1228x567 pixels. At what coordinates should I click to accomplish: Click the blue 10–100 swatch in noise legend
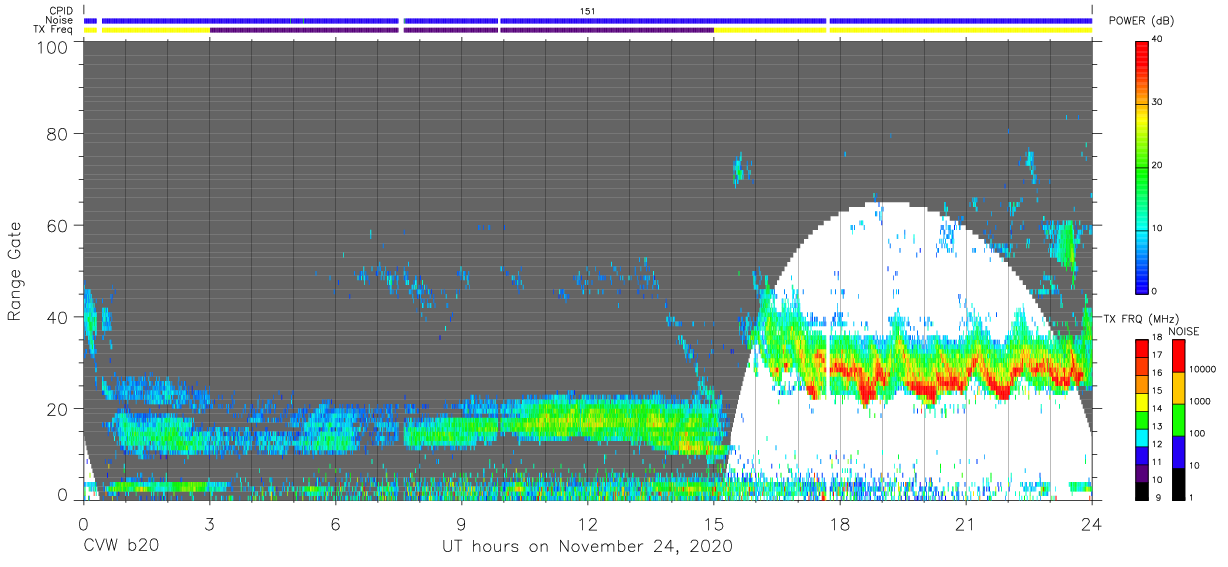click(x=1178, y=451)
